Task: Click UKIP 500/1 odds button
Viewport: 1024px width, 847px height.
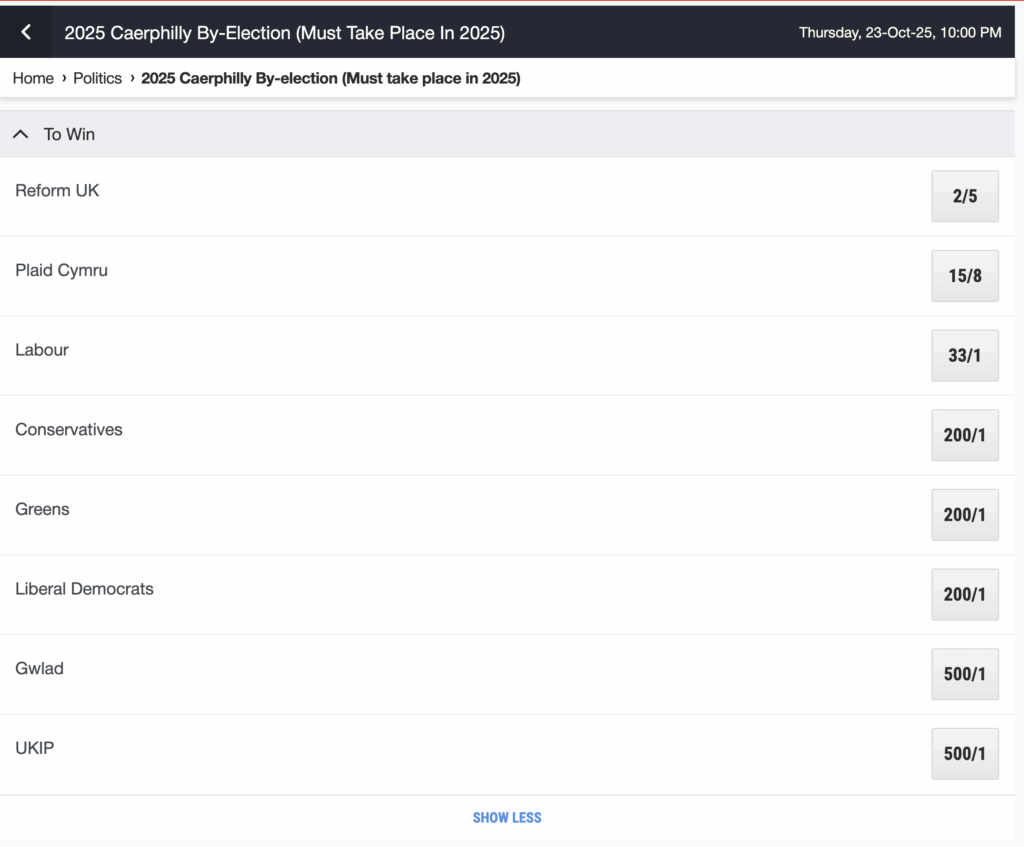Action: 964,753
